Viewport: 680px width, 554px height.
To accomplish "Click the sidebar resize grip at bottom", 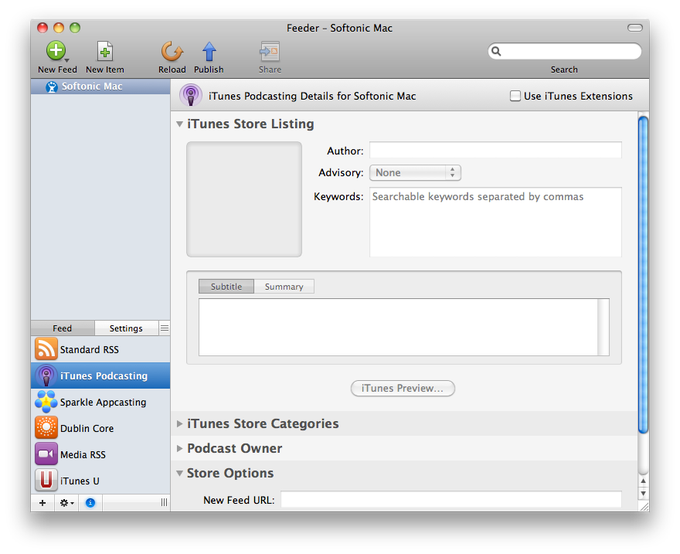I will 164,502.
